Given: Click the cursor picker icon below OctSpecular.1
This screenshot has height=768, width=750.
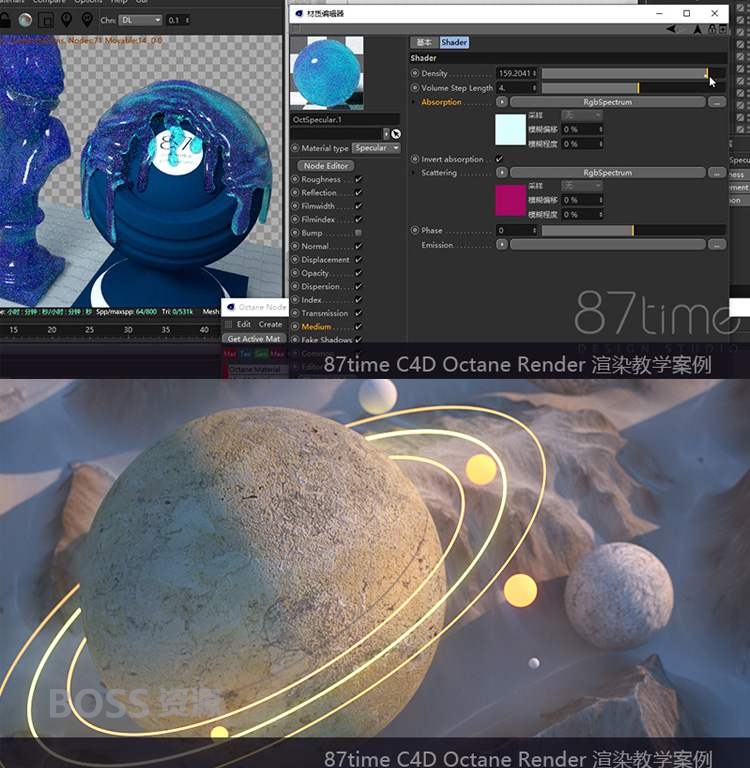Looking at the screenshot, I should coord(396,134).
